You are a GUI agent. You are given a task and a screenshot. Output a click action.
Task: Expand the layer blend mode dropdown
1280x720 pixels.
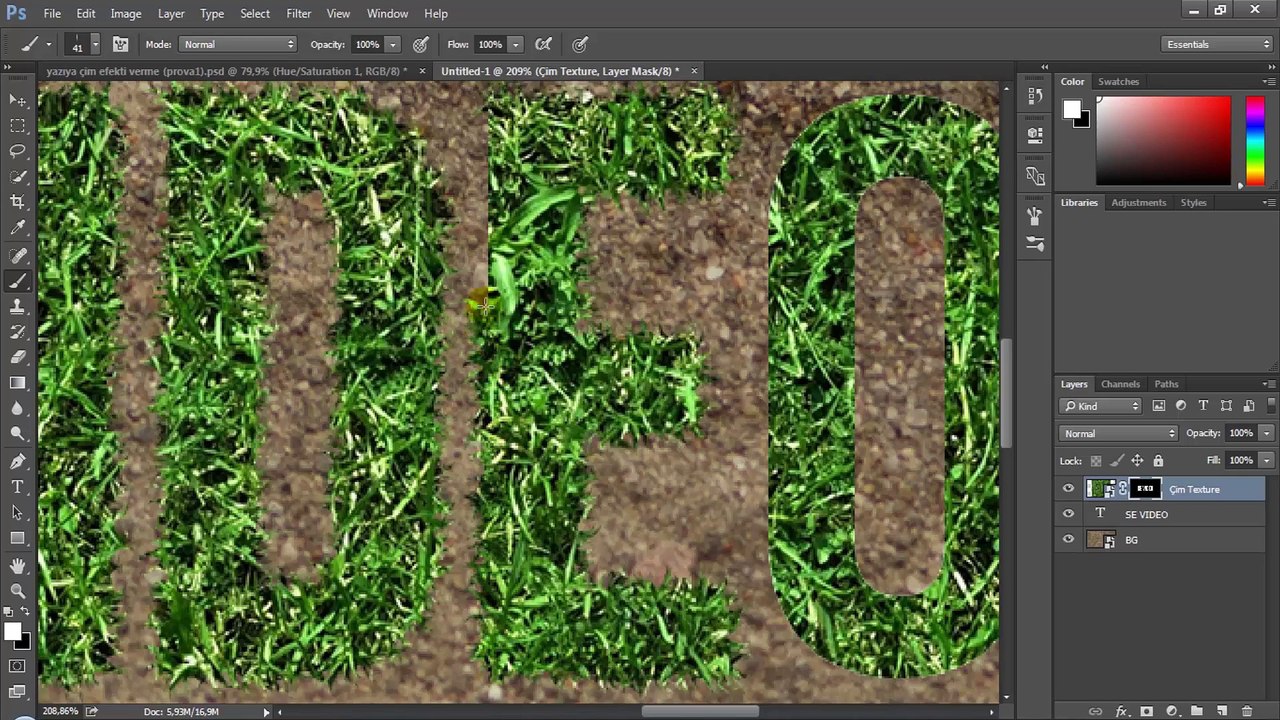(x=1118, y=433)
